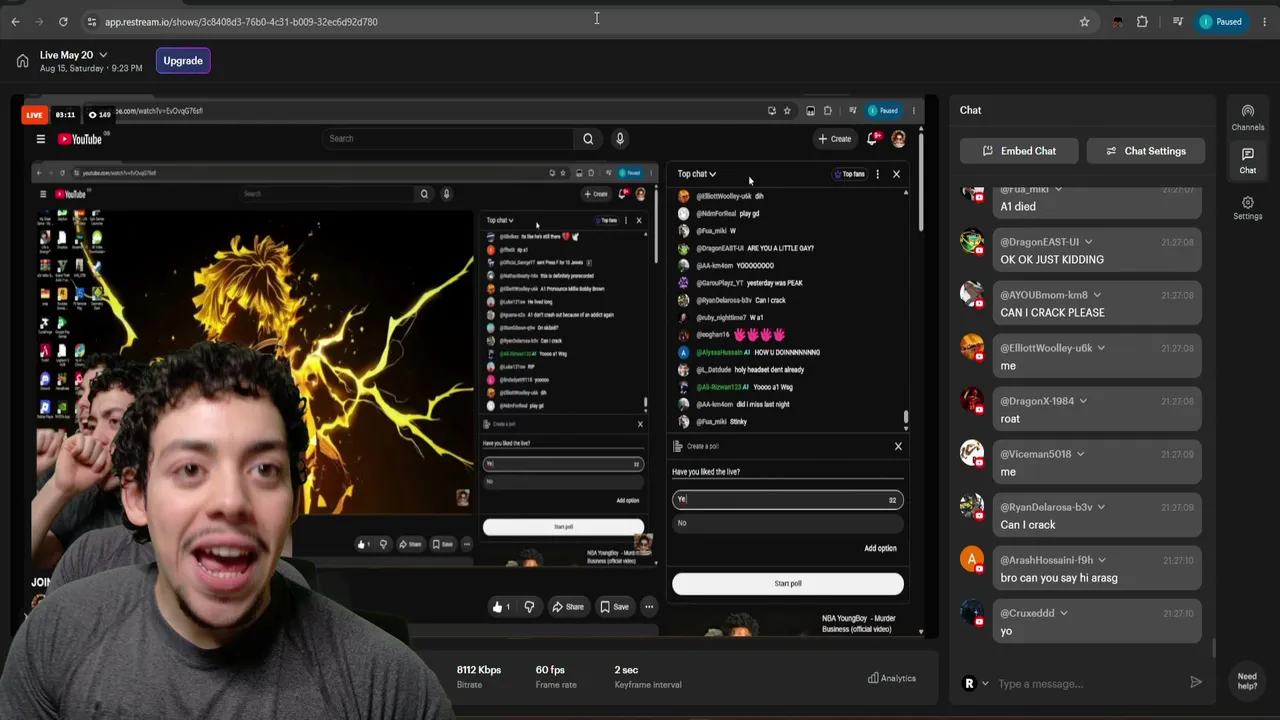Switch to the Chat panel tab
The image size is (1280, 720).
pos(1248,161)
